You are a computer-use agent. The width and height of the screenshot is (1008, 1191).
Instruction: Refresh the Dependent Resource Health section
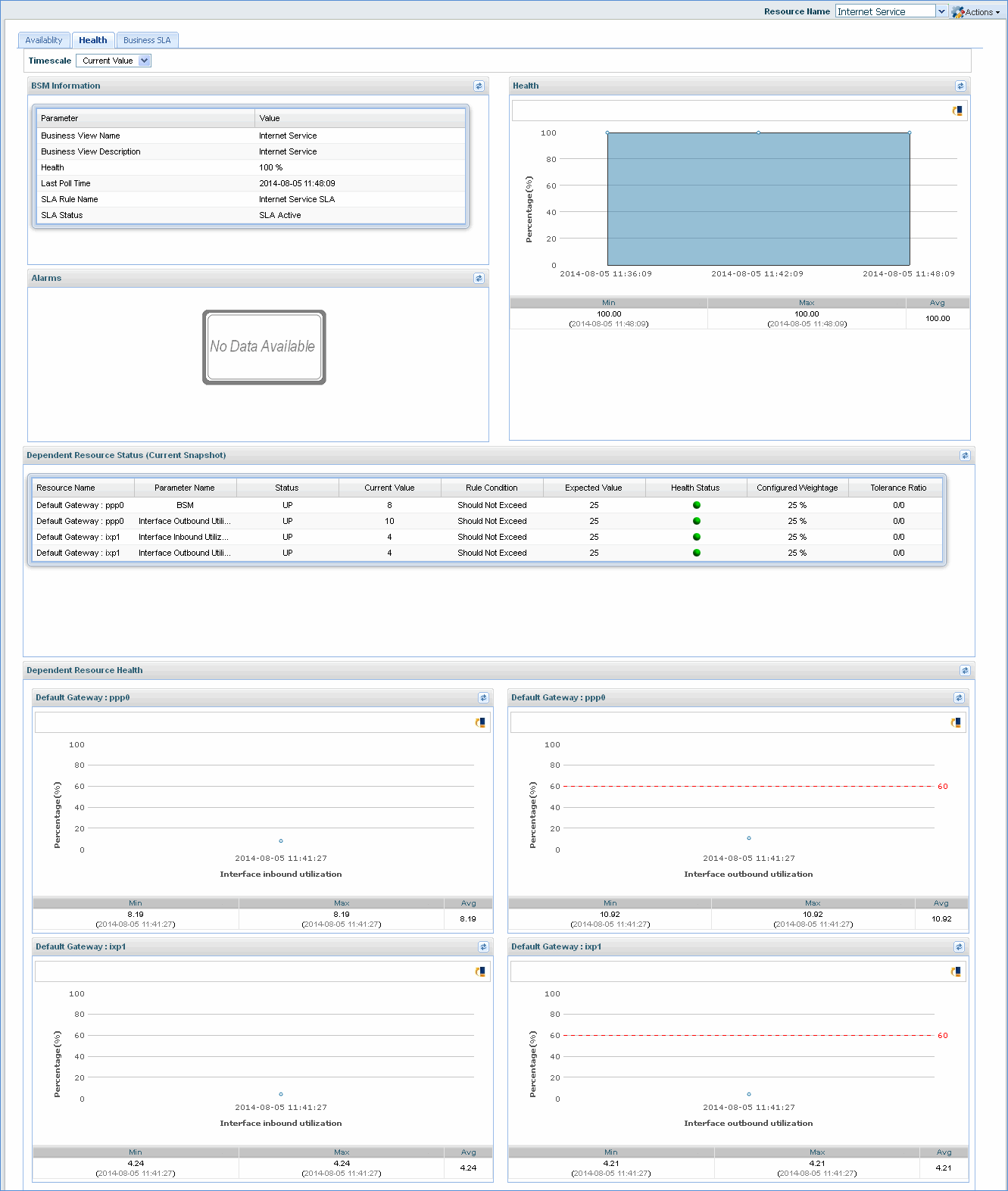pos(965,671)
